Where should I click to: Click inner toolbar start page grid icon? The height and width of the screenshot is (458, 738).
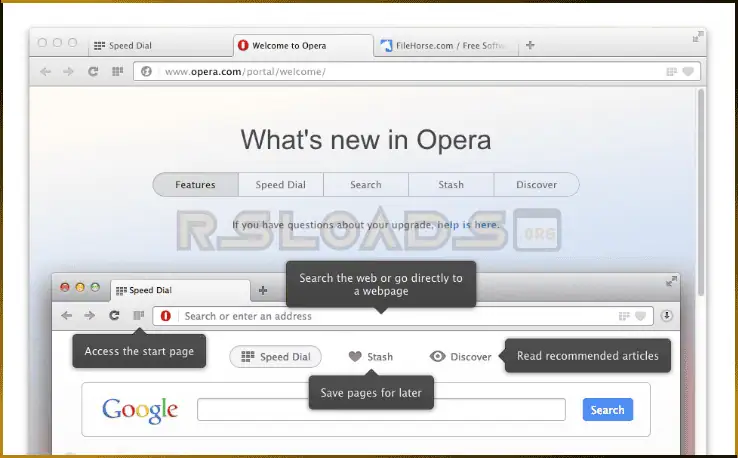pos(138,315)
